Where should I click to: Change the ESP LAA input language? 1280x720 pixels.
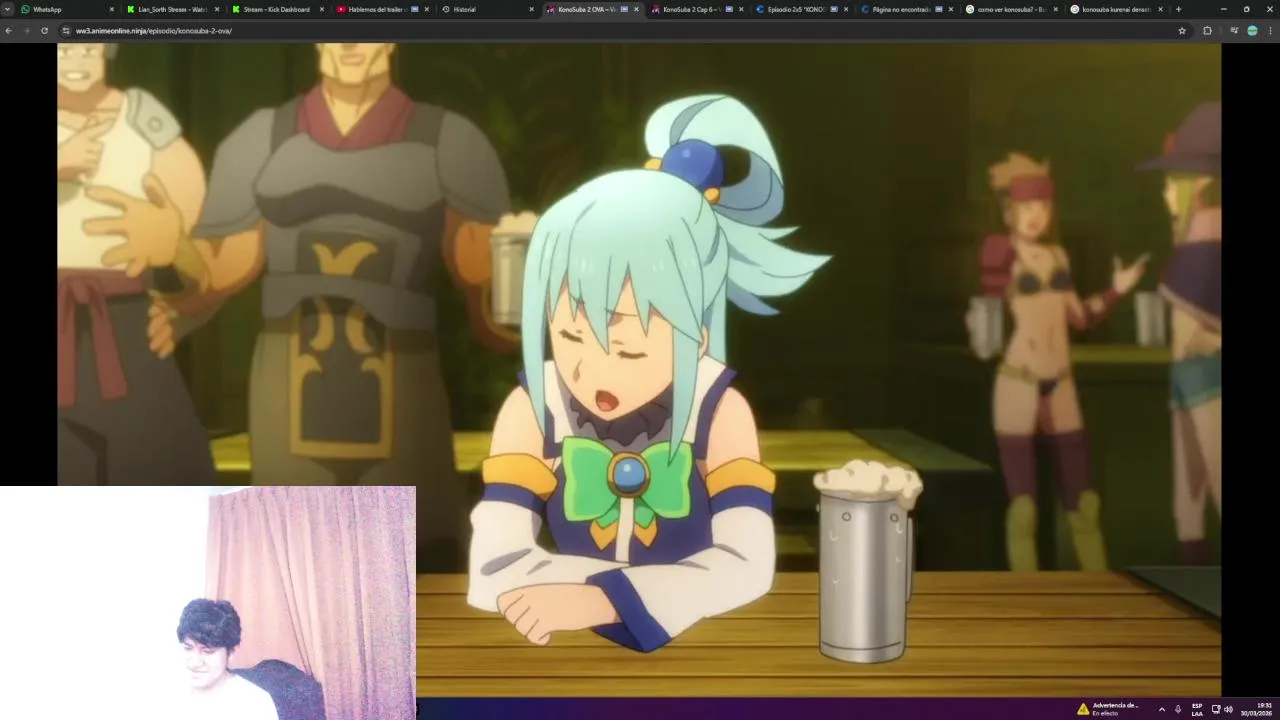(x=1197, y=709)
